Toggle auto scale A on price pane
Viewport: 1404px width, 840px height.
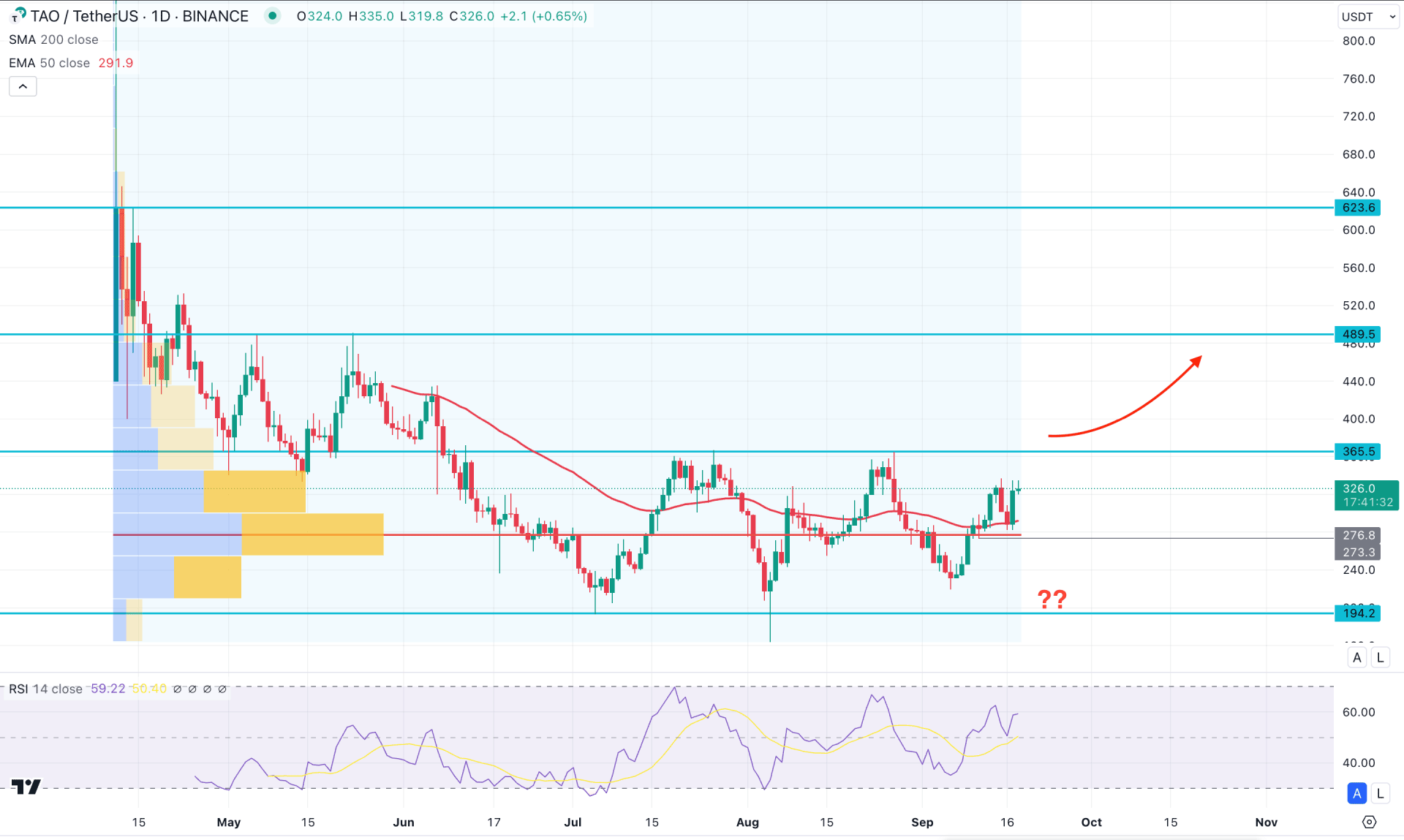tap(1357, 657)
